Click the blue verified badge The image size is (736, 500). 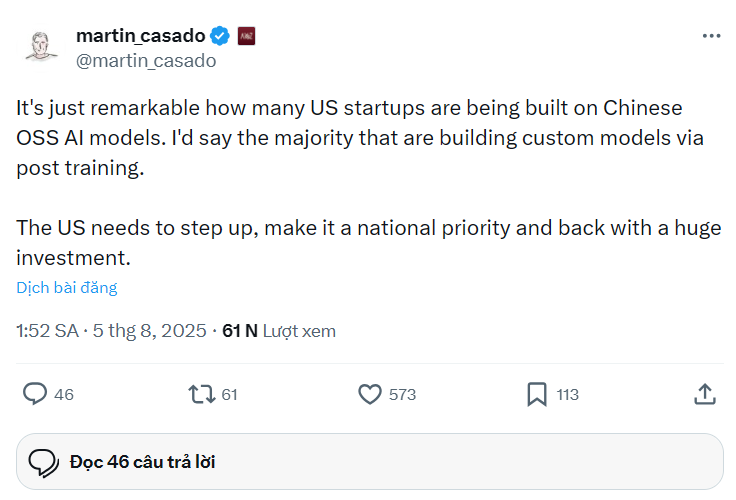pos(220,36)
